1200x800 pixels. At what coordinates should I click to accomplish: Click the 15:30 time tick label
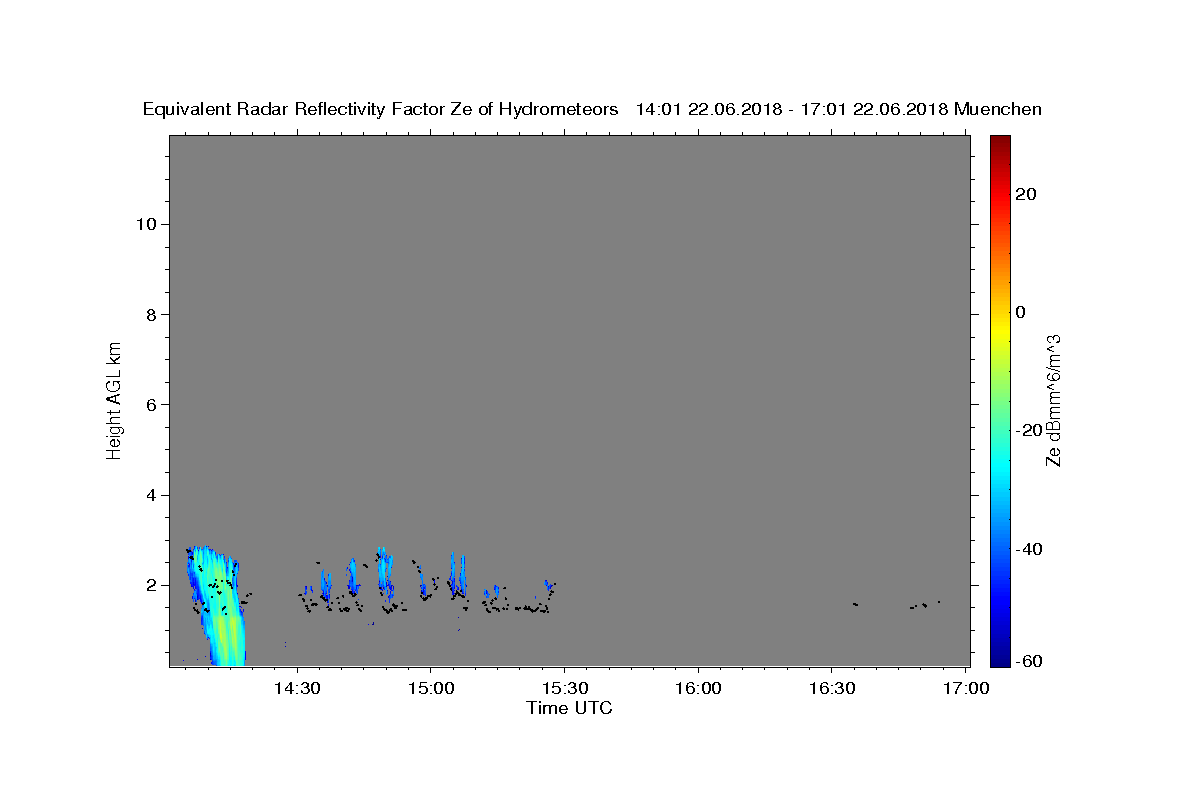(564, 688)
